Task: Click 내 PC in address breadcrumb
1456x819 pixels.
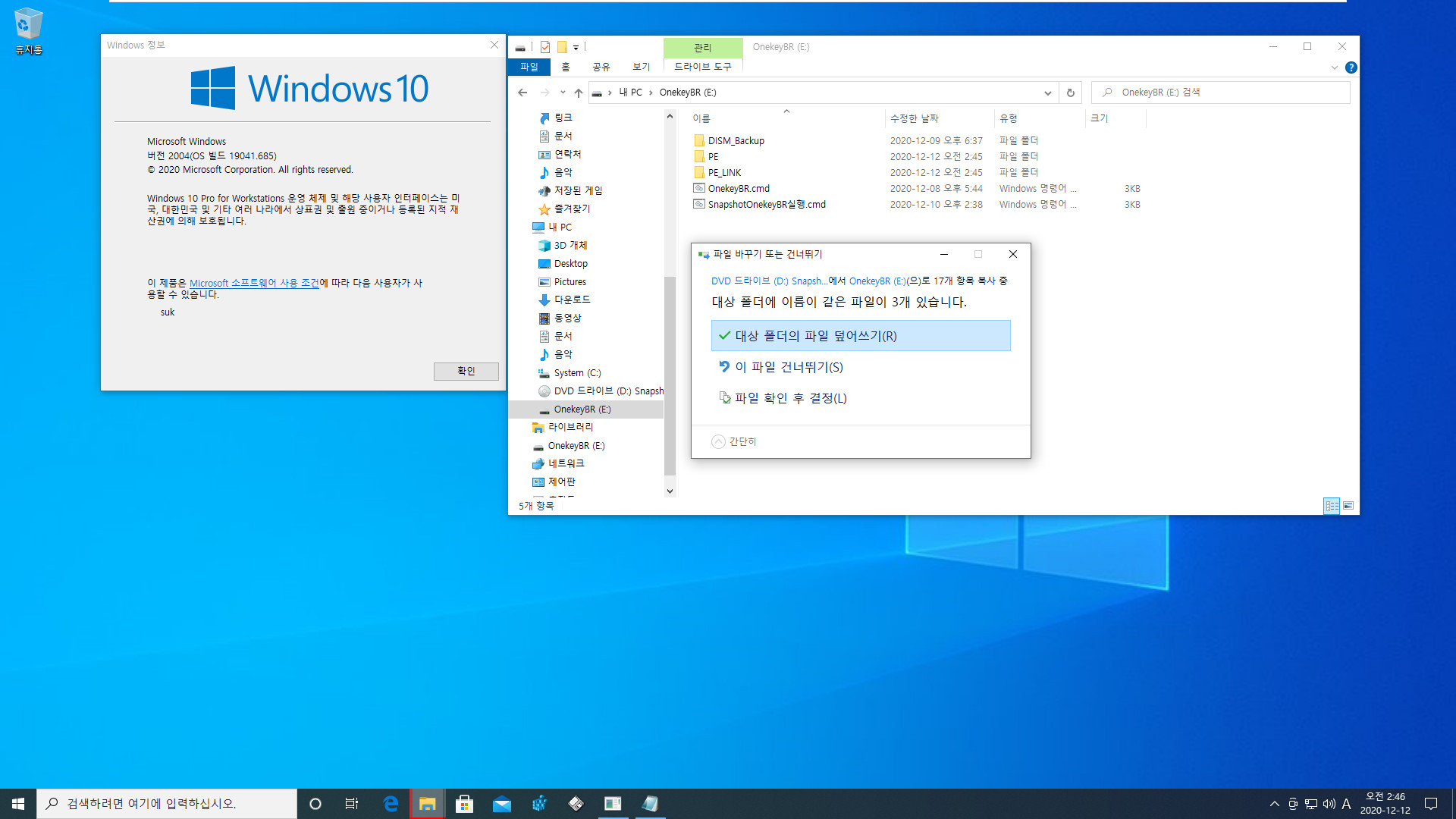Action: coord(630,93)
